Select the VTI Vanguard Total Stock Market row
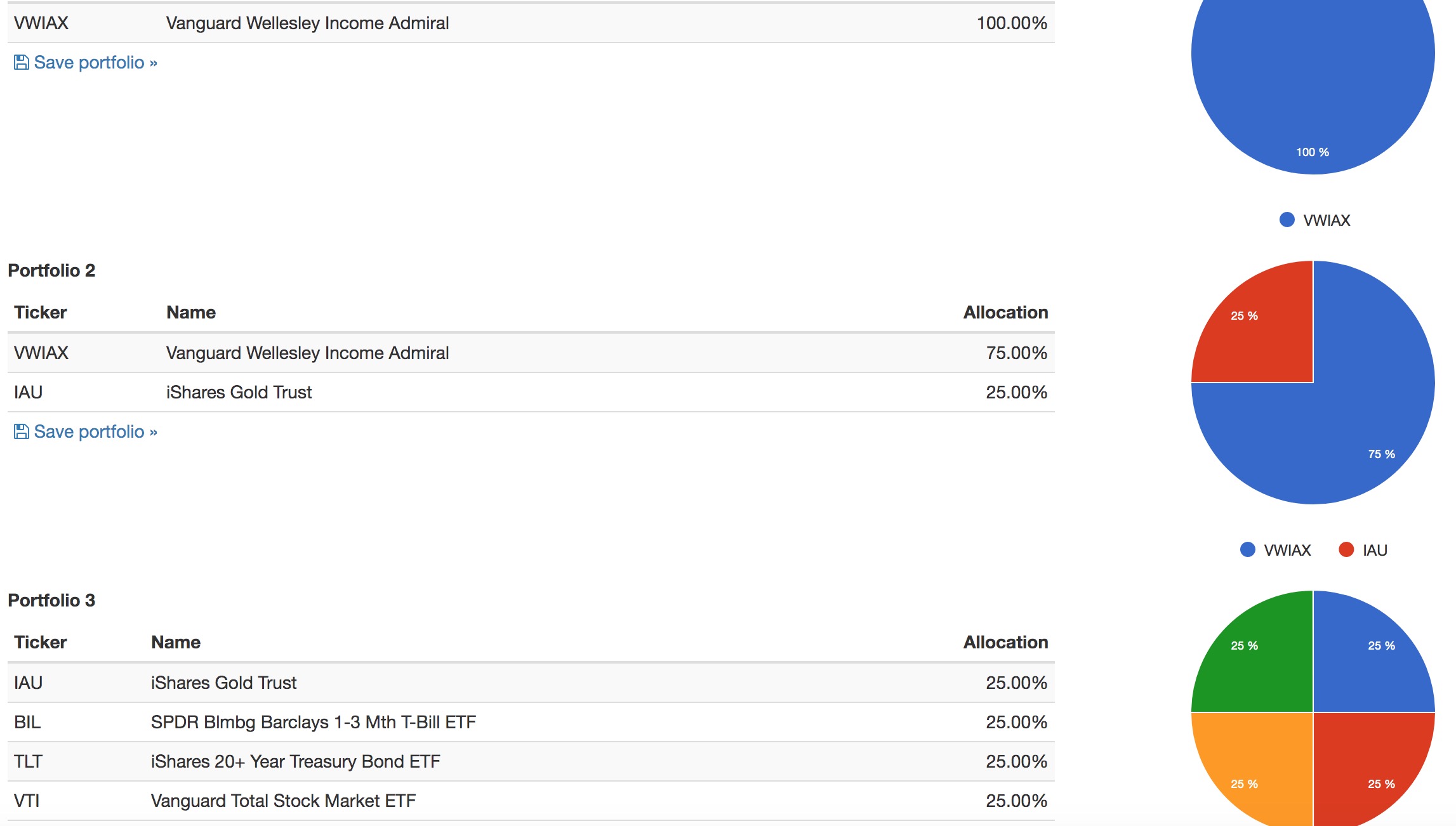 531,801
